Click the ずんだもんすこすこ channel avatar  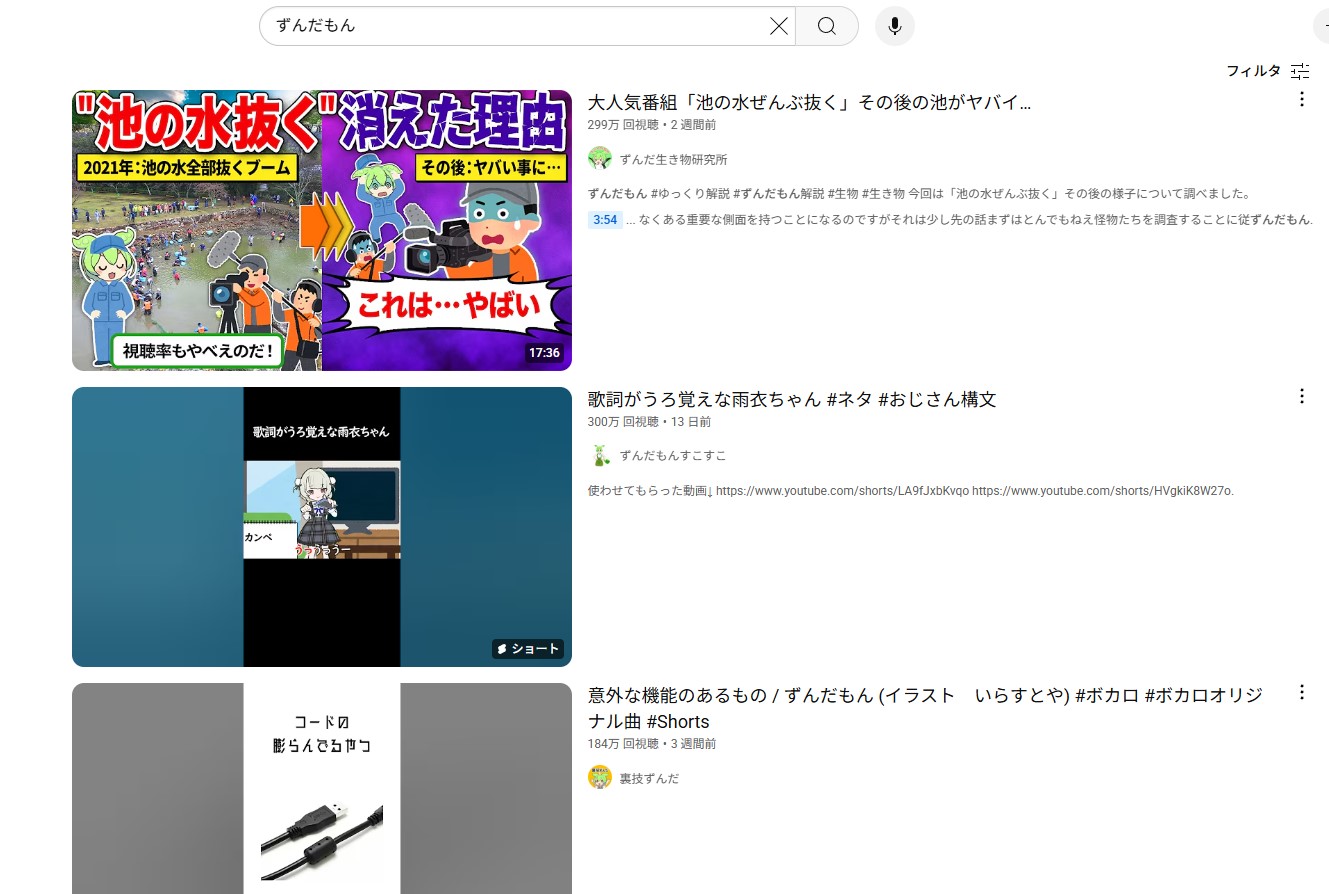(x=600, y=455)
